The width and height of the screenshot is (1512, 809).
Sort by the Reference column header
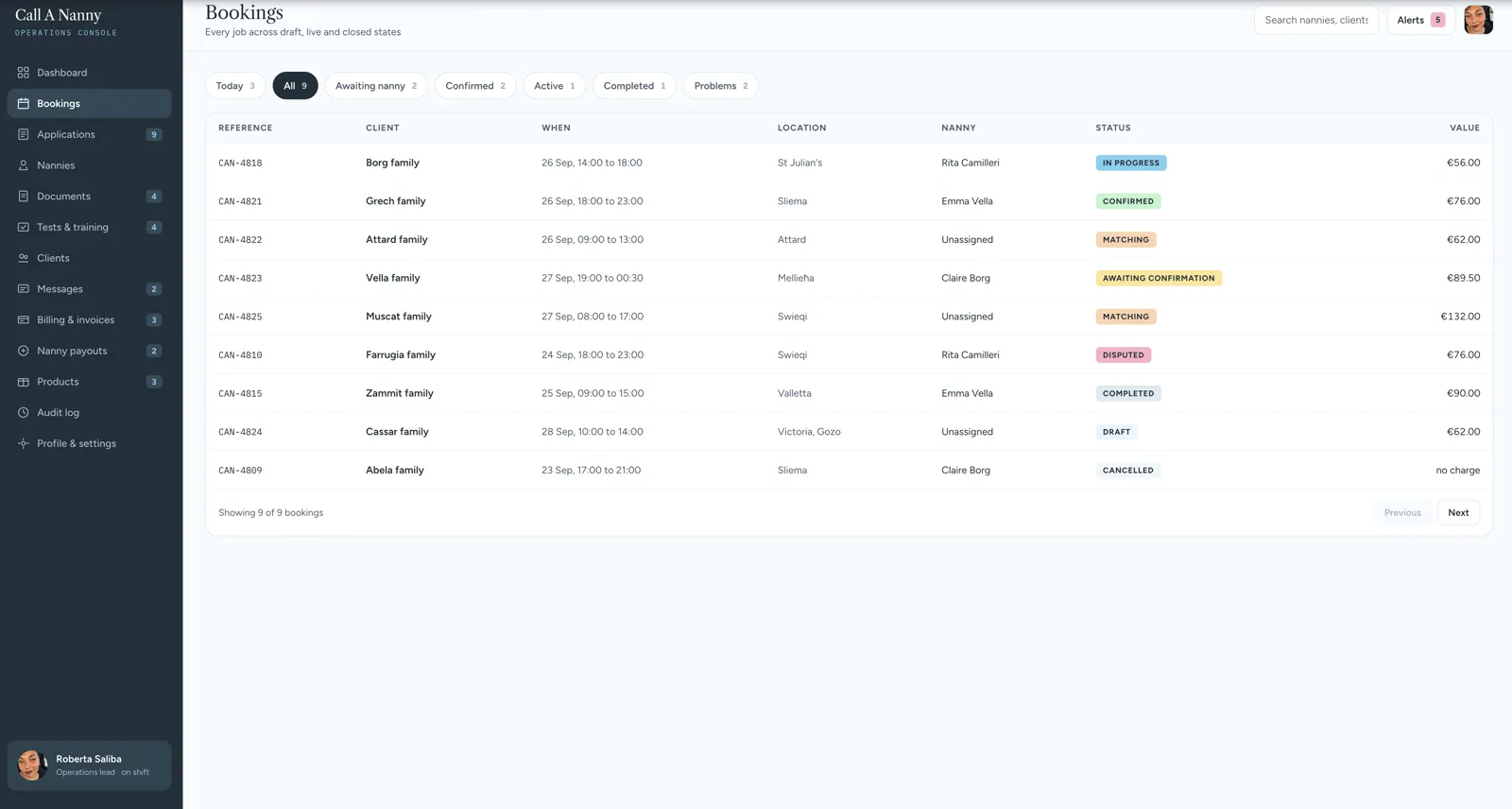246,128
